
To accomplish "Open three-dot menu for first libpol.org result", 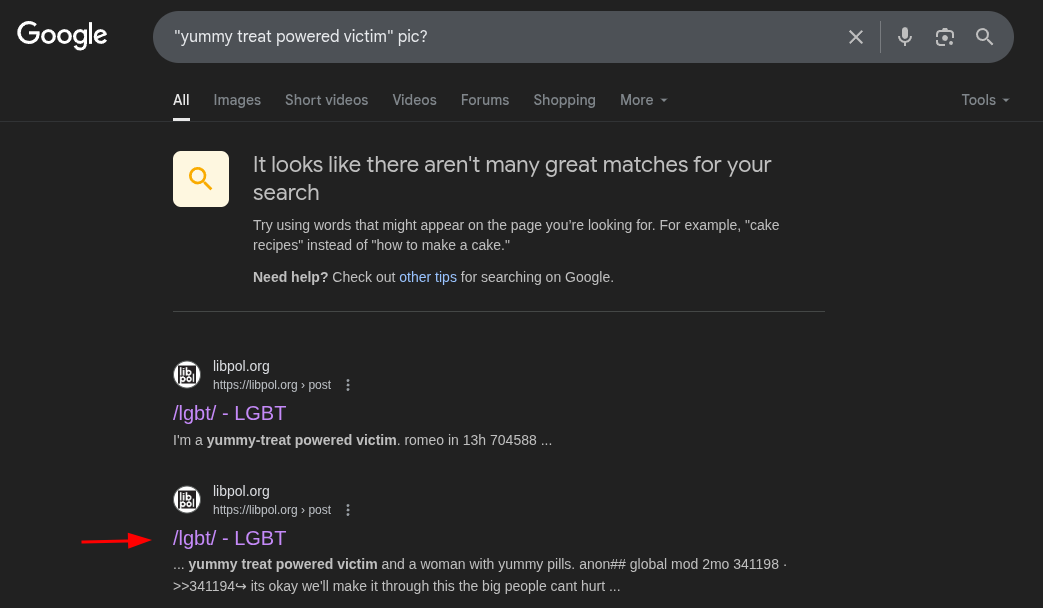I will pyautogui.click(x=348, y=385).
